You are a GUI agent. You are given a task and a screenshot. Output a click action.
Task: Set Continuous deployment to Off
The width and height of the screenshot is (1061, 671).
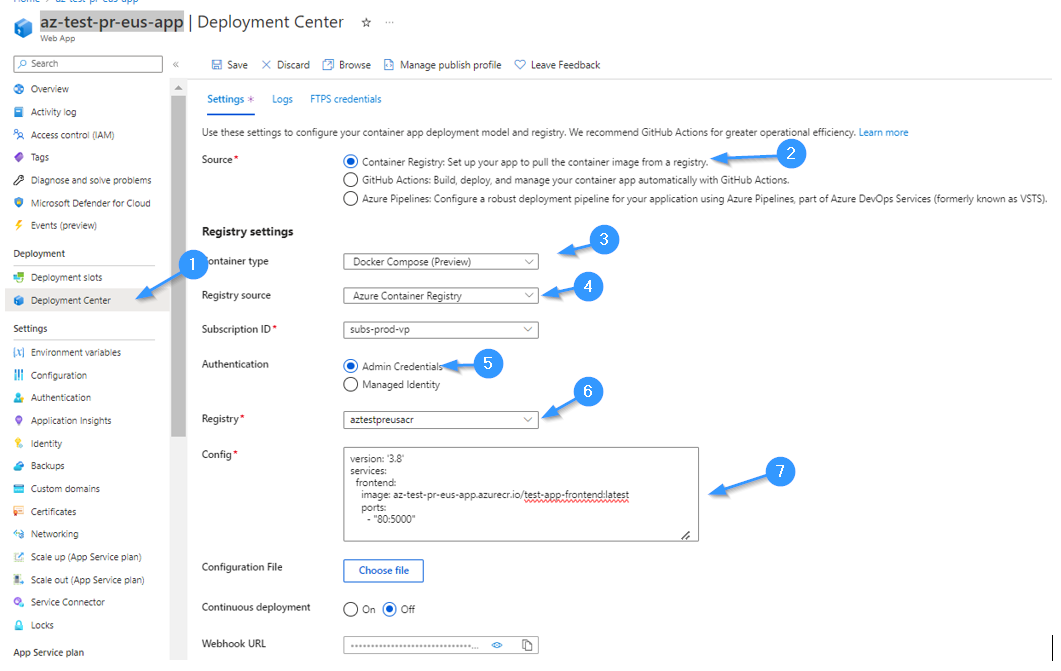[389, 609]
